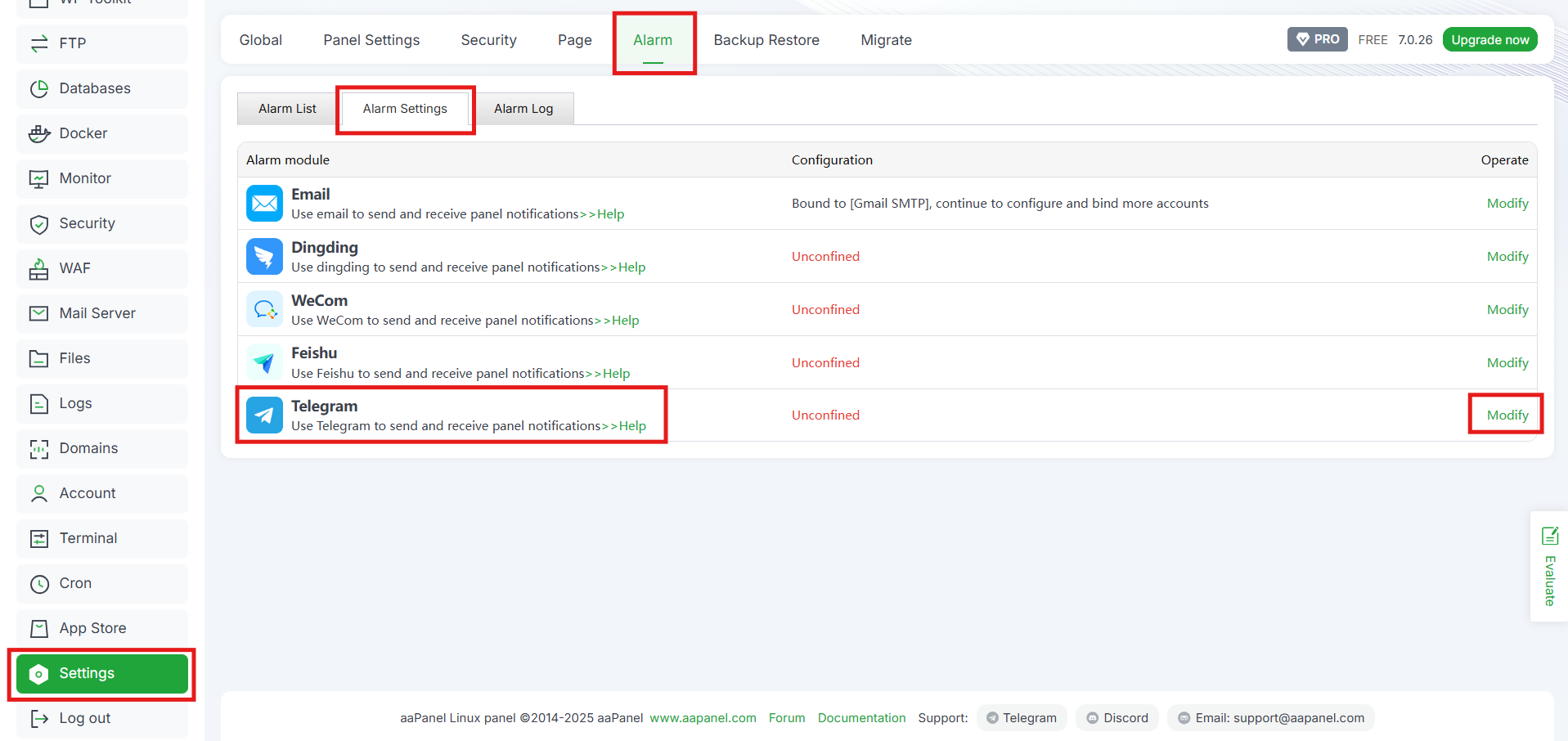
Task: Open Help link for Dingding module
Action: point(631,267)
